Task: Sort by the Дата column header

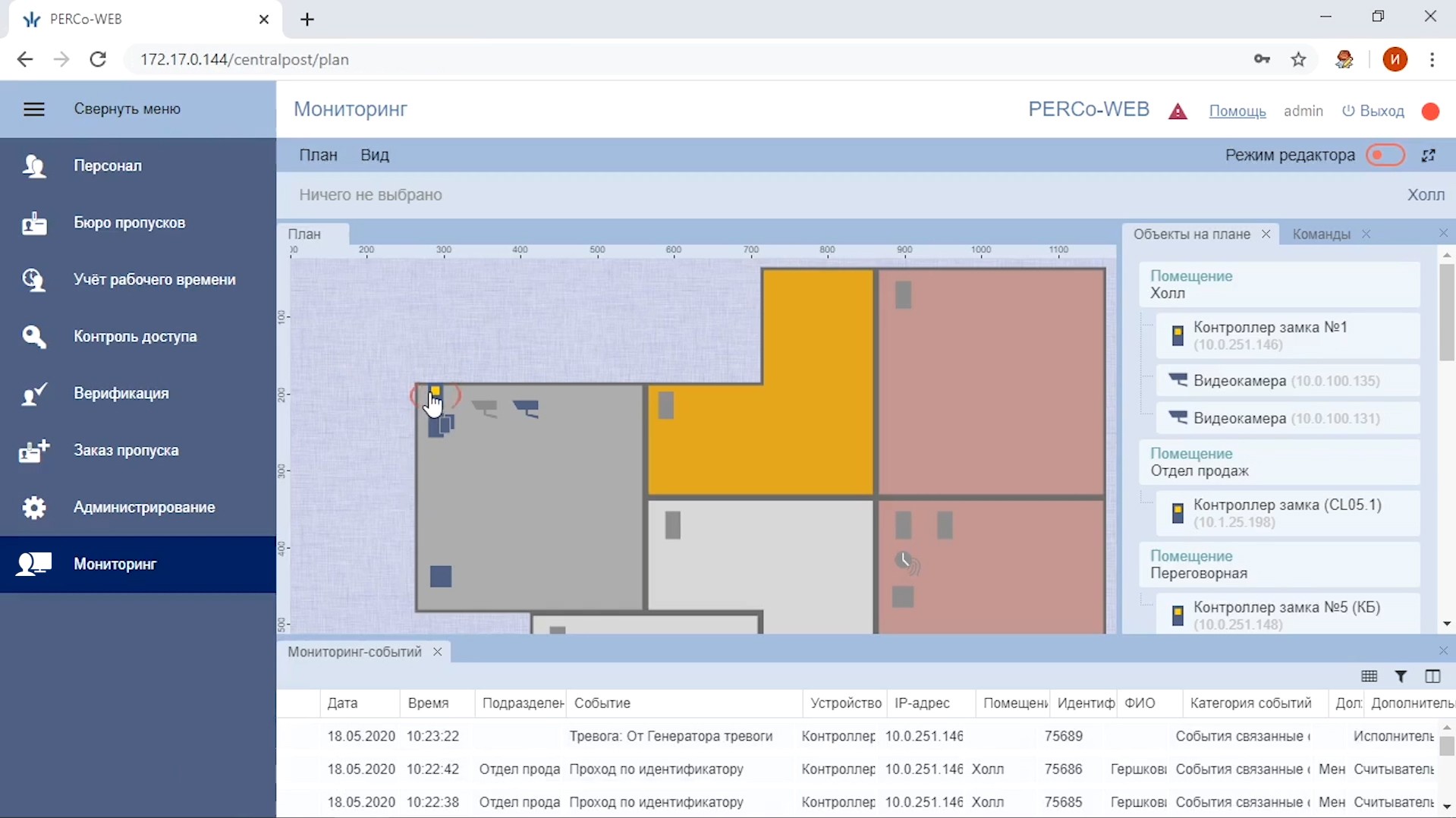Action: pos(360,703)
